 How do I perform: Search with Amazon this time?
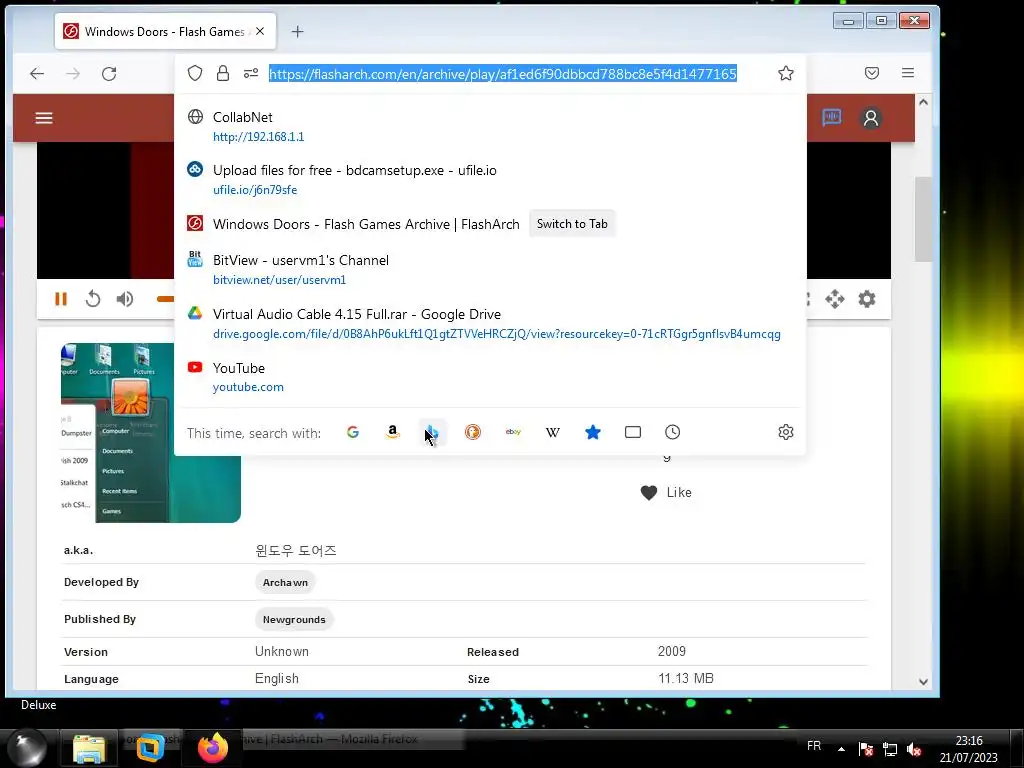392,432
